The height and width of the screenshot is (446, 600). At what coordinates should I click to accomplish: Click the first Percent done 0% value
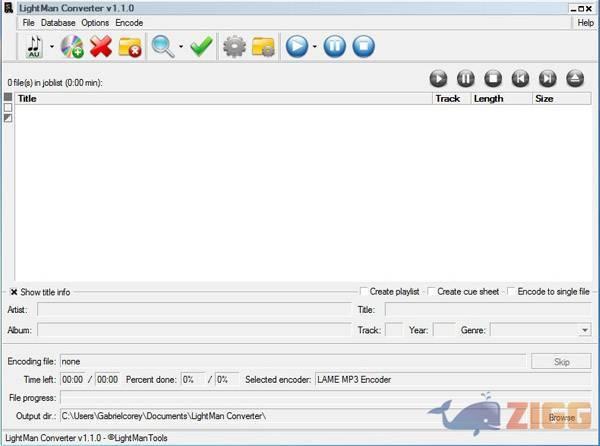[x=193, y=379]
